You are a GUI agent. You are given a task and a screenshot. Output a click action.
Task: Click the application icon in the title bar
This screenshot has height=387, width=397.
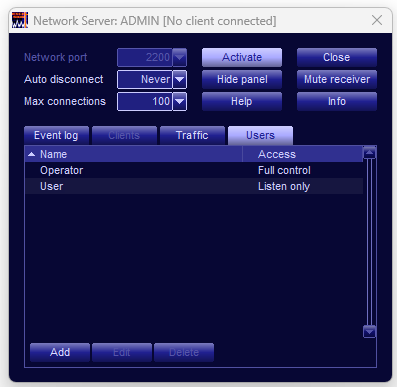tap(20, 21)
